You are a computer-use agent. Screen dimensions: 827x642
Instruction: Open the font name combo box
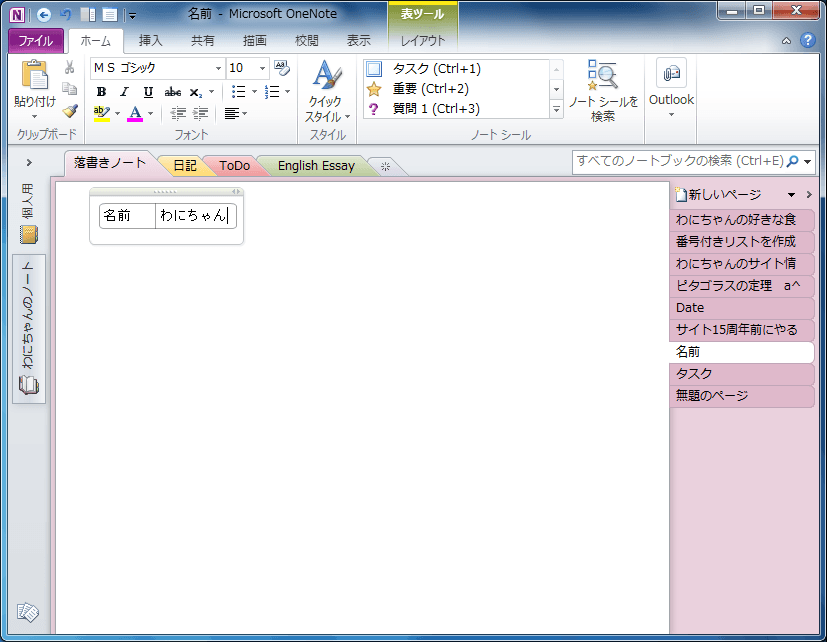click(x=158, y=68)
